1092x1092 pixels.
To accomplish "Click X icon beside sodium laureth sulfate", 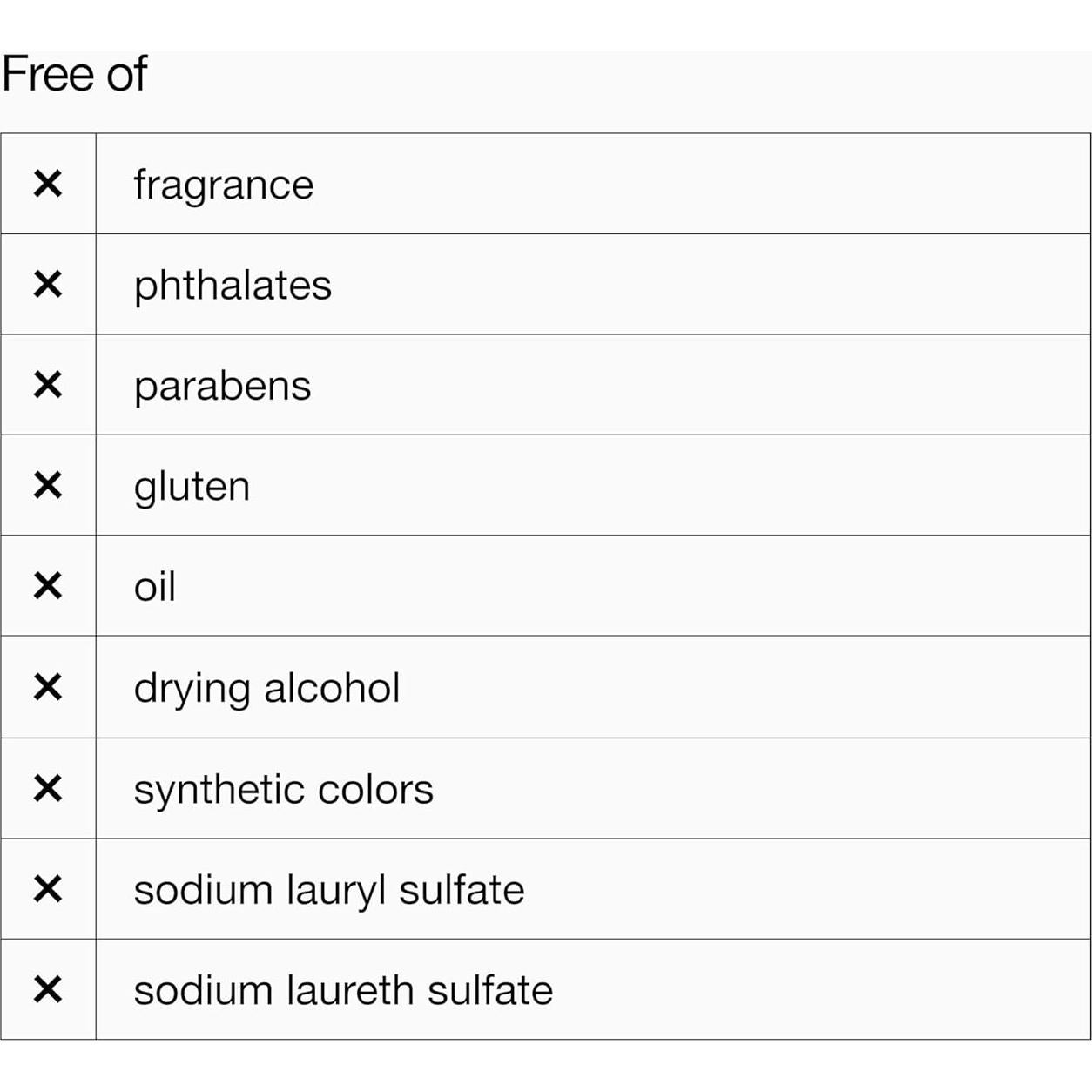I will 48,989.
